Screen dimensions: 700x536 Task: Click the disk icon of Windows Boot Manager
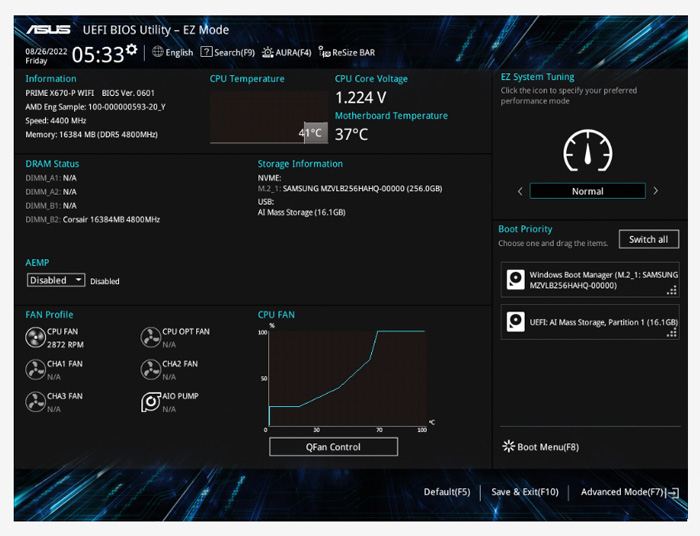click(x=516, y=280)
